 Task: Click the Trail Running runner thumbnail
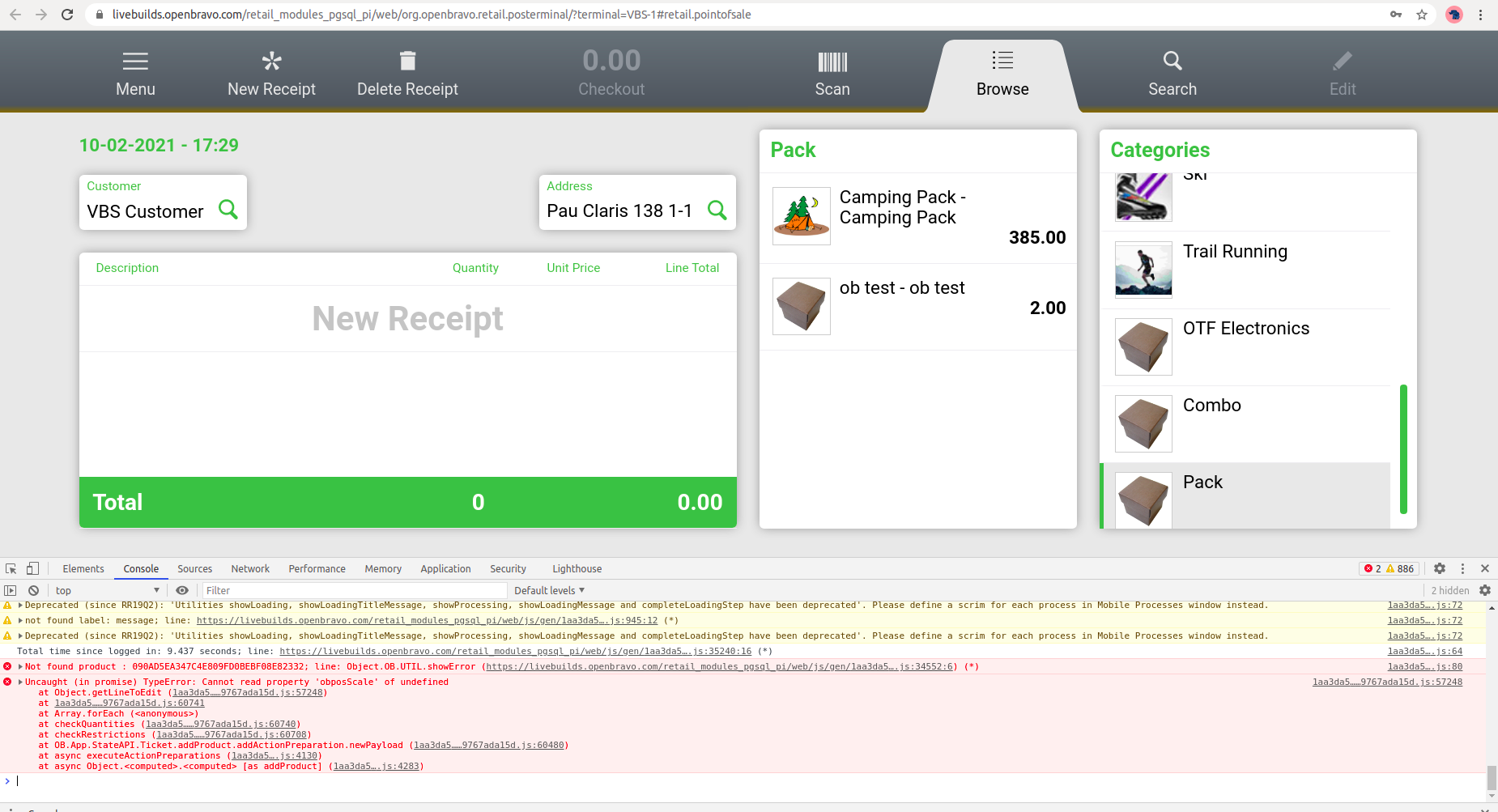coord(1143,270)
